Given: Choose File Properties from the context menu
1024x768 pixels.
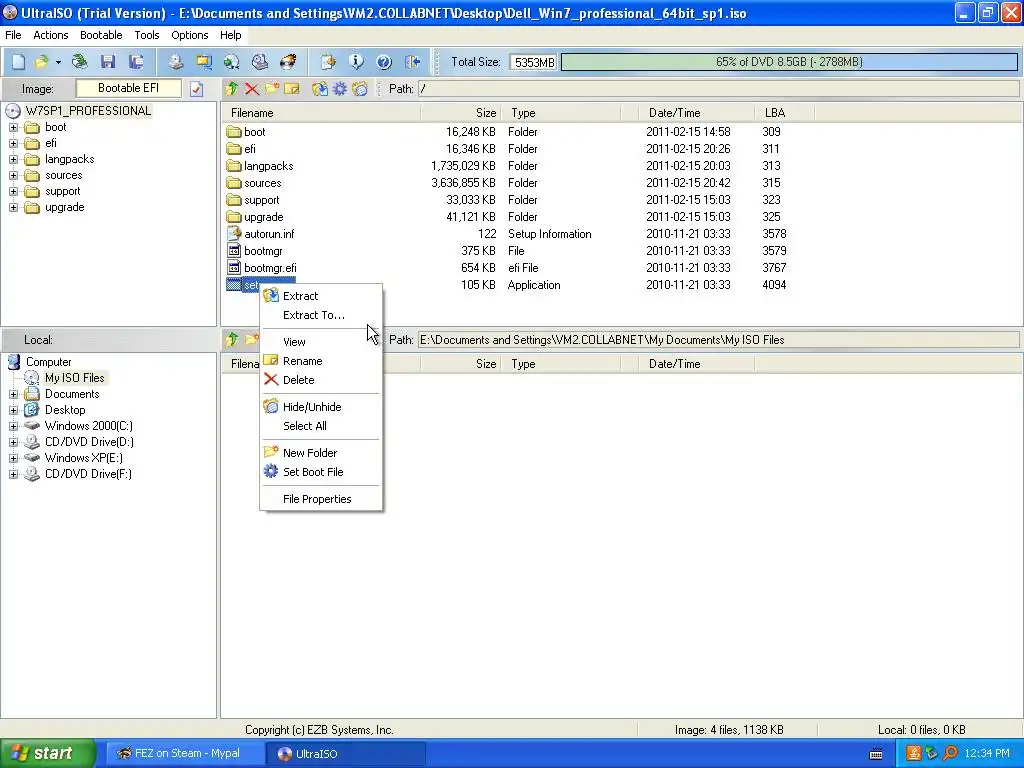Looking at the screenshot, I should tap(321, 499).
